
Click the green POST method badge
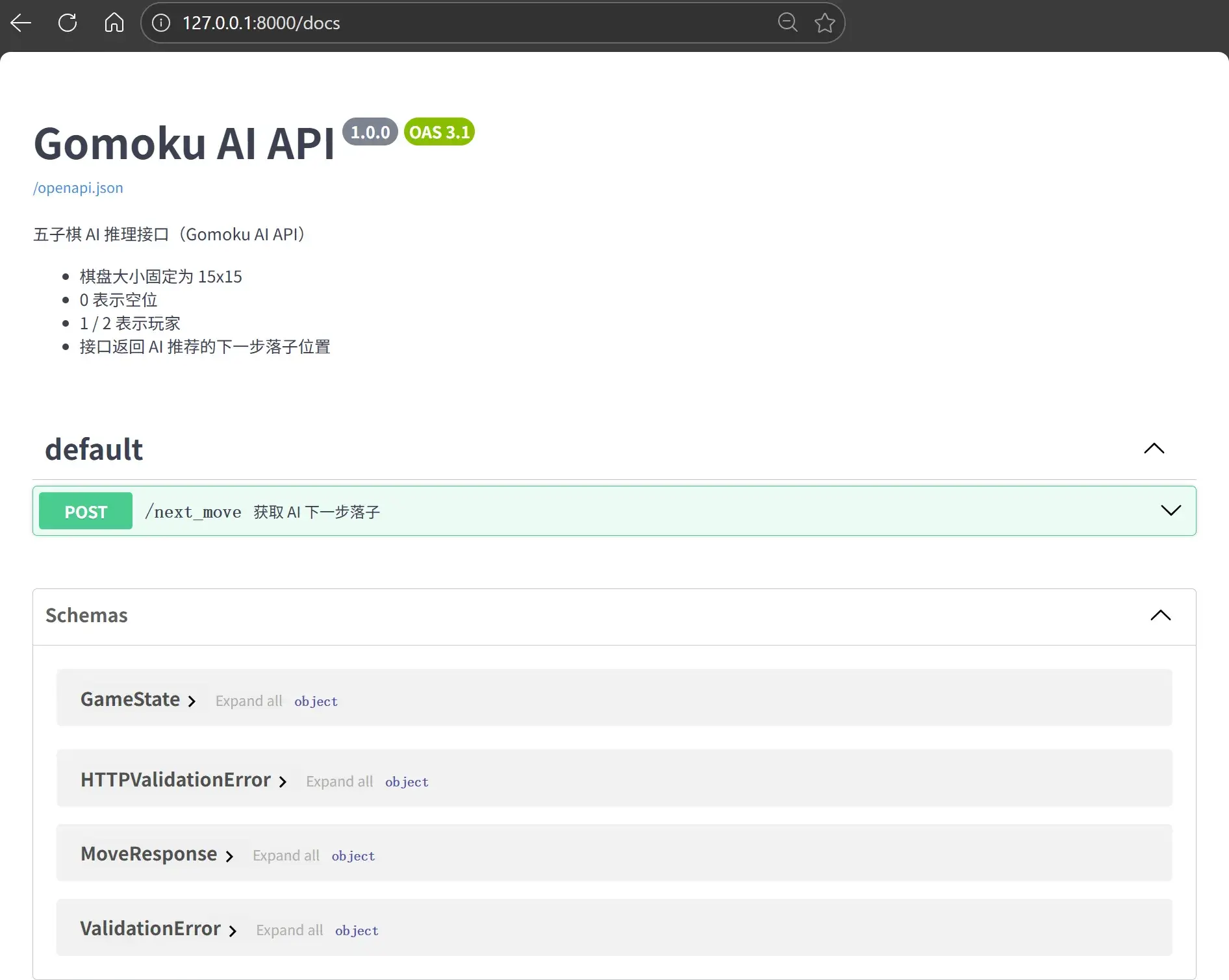(84, 511)
